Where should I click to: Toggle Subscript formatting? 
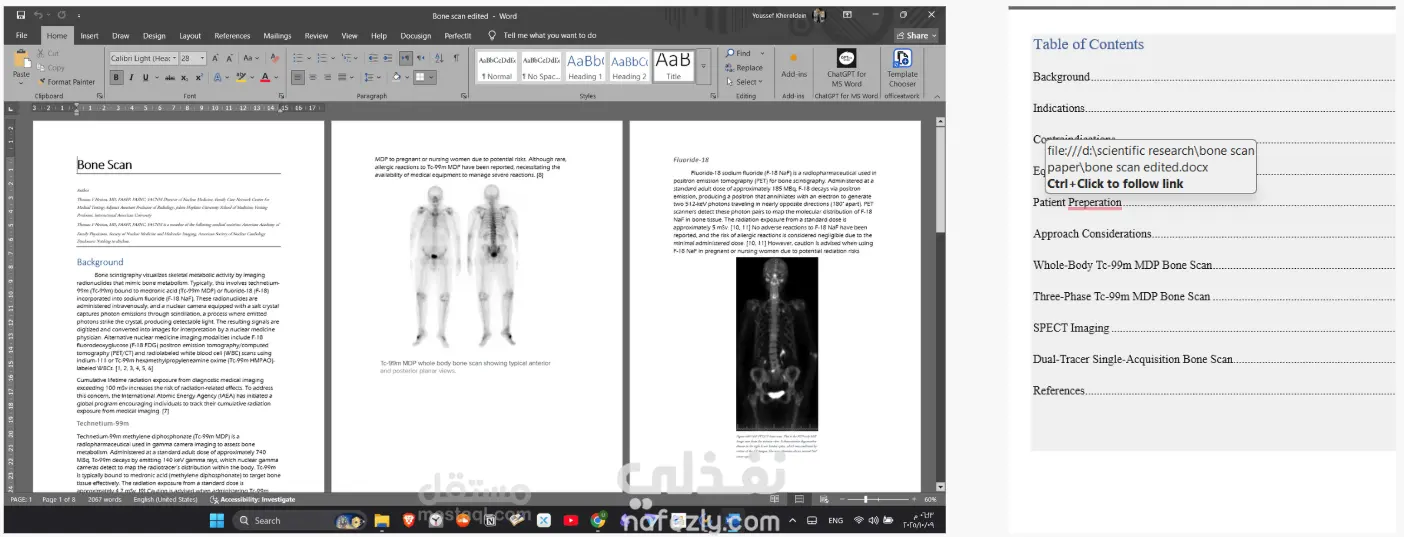[x=185, y=77]
